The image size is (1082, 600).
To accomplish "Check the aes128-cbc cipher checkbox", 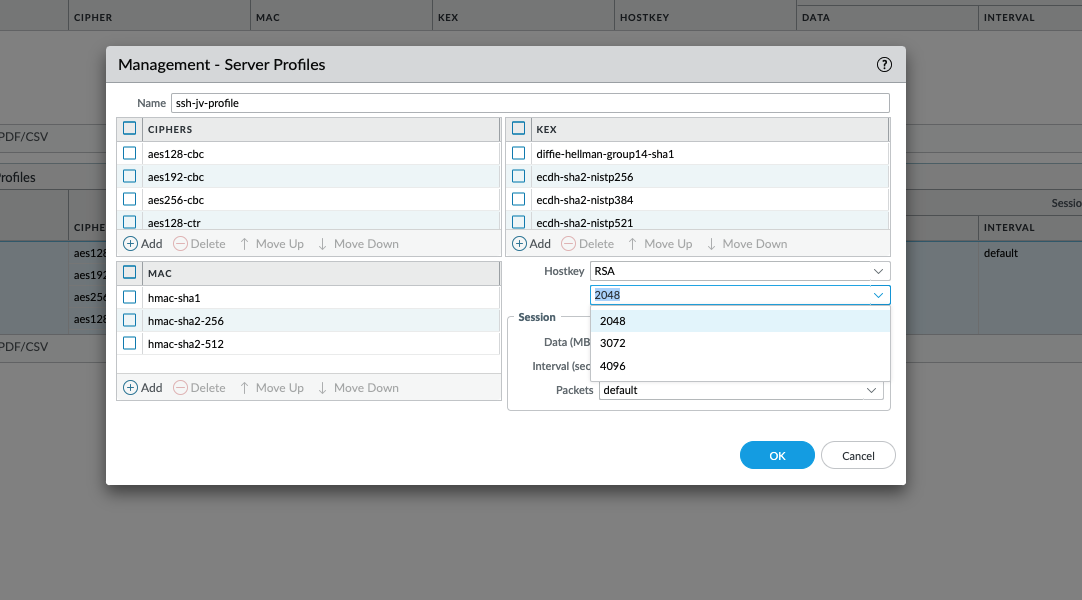I will [130, 154].
